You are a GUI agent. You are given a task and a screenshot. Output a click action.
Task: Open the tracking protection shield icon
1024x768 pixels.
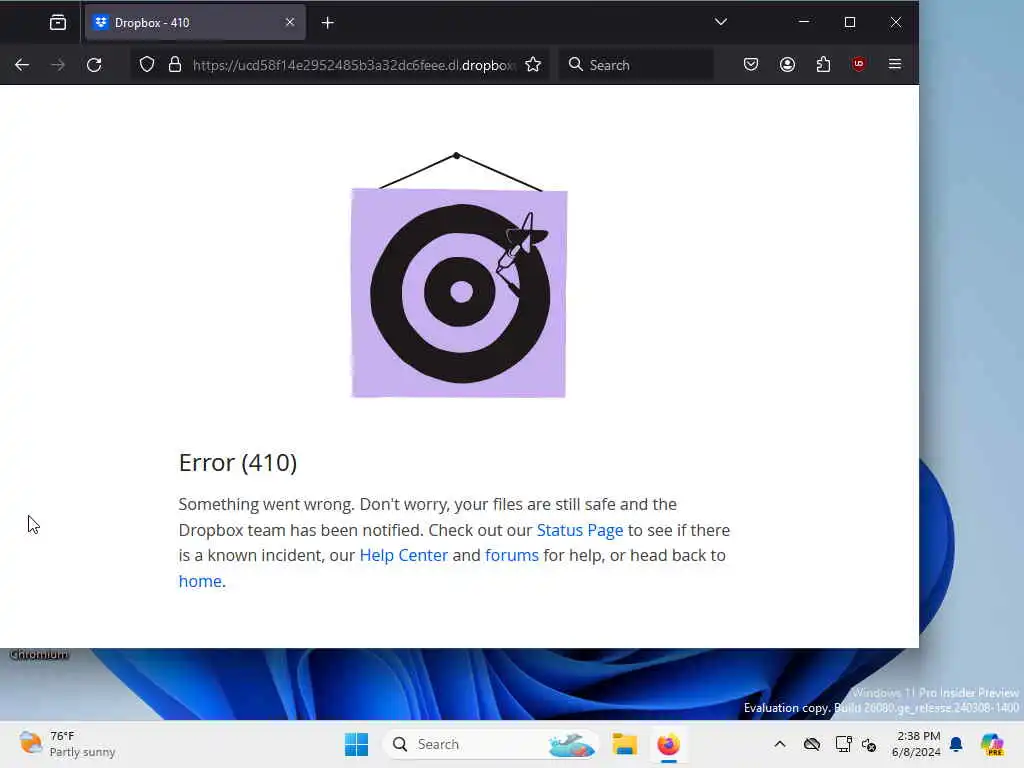(147, 65)
